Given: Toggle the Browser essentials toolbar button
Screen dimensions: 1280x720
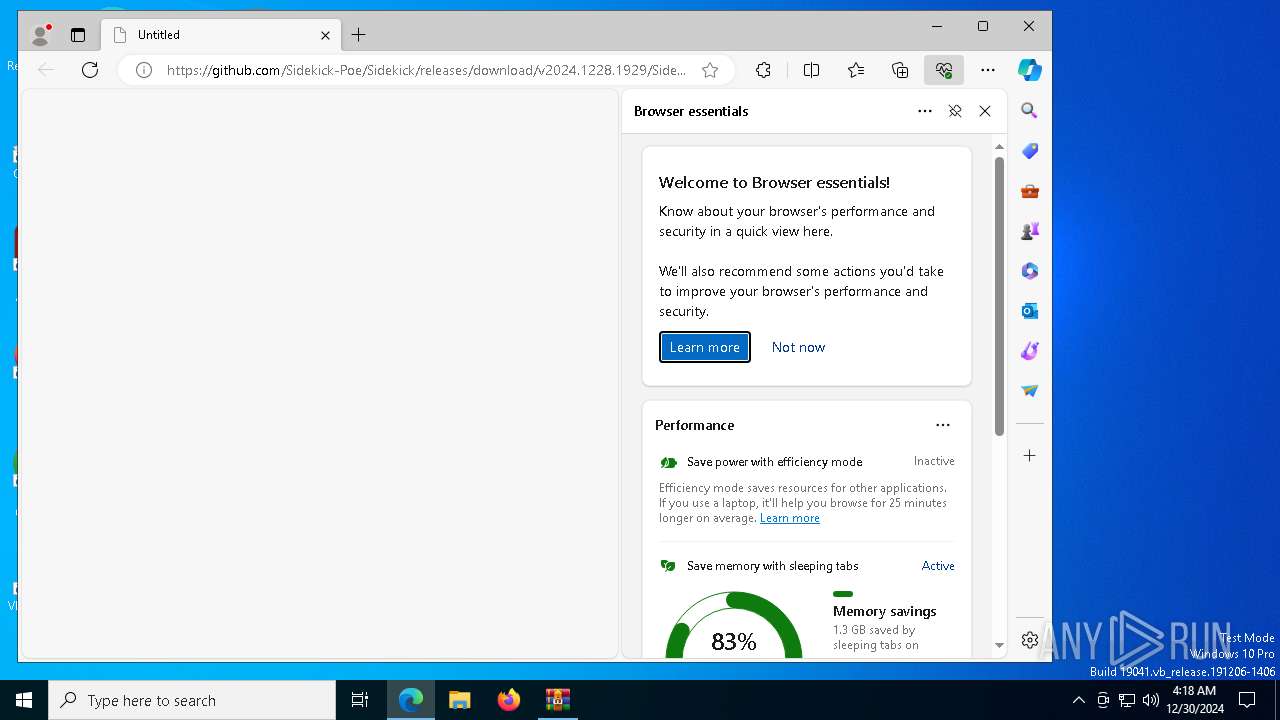Looking at the screenshot, I should coord(944,70).
